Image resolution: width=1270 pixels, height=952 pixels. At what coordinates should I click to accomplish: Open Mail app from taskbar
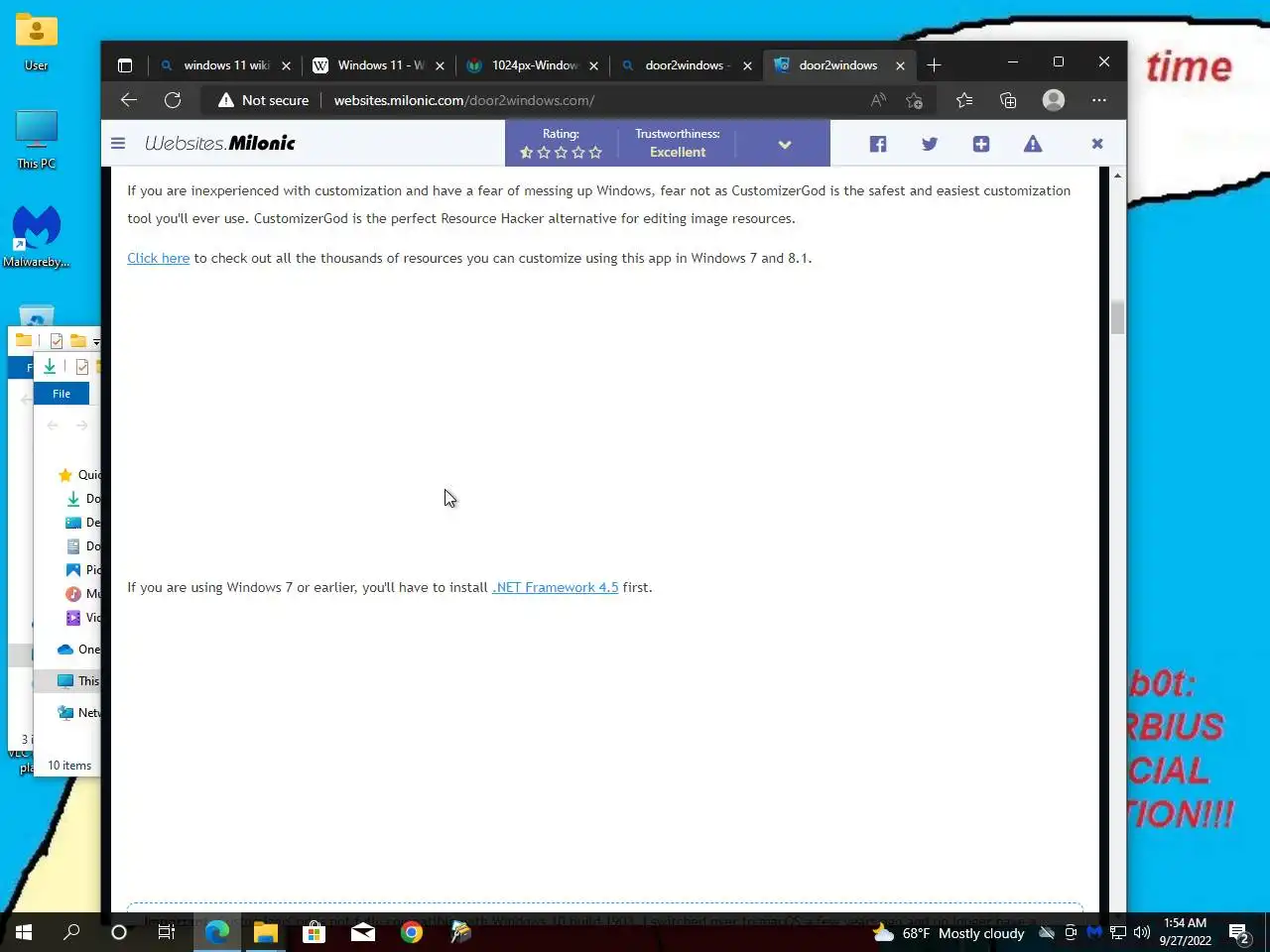point(363,932)
